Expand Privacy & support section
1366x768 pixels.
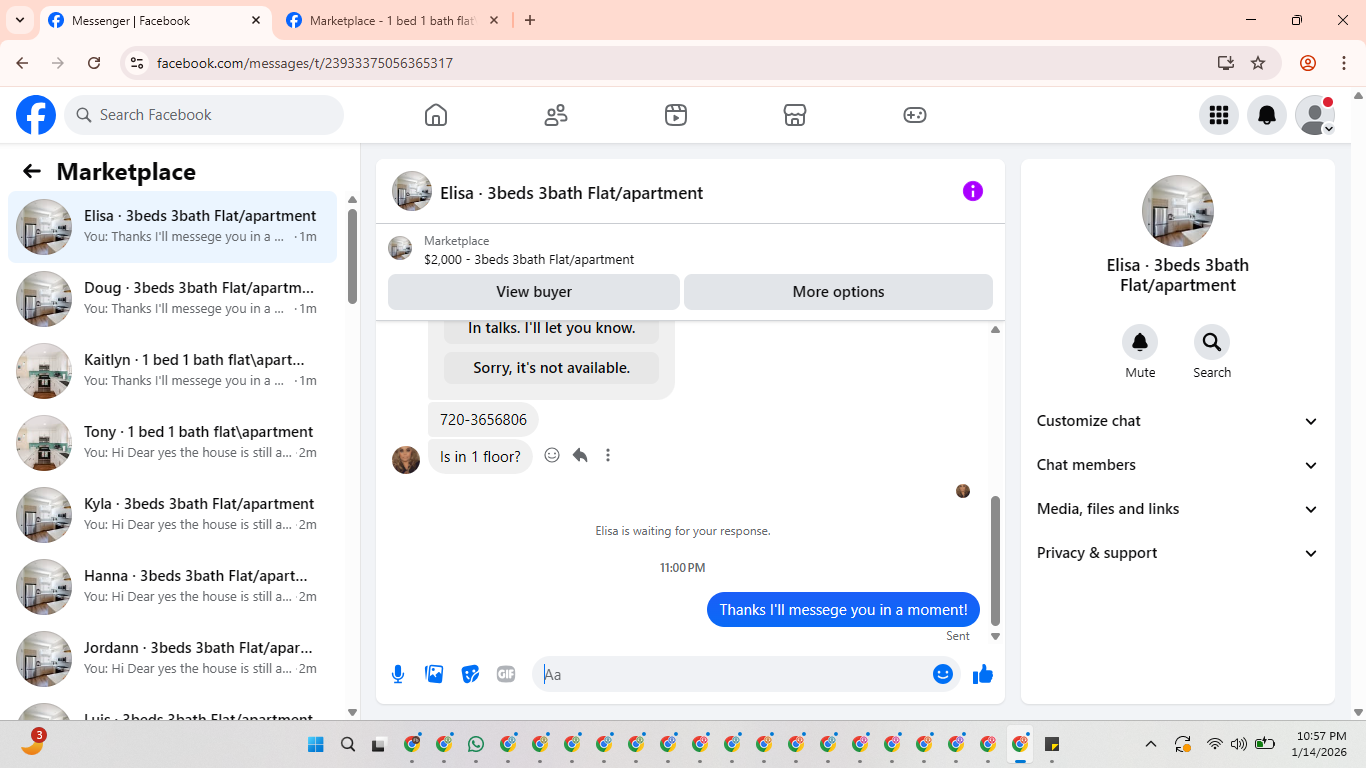(x=1178, y=553)
